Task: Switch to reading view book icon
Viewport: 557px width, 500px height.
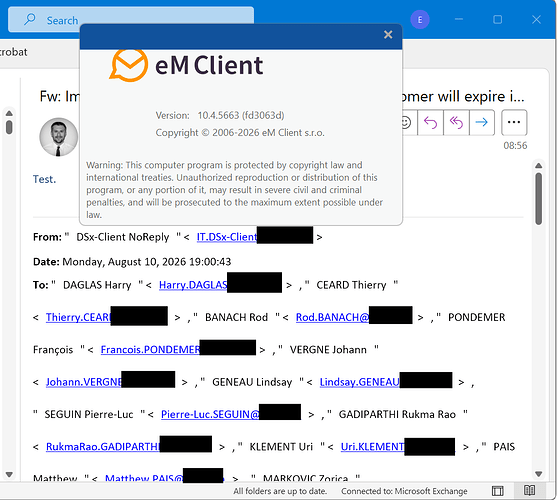Action: point(529,490)
